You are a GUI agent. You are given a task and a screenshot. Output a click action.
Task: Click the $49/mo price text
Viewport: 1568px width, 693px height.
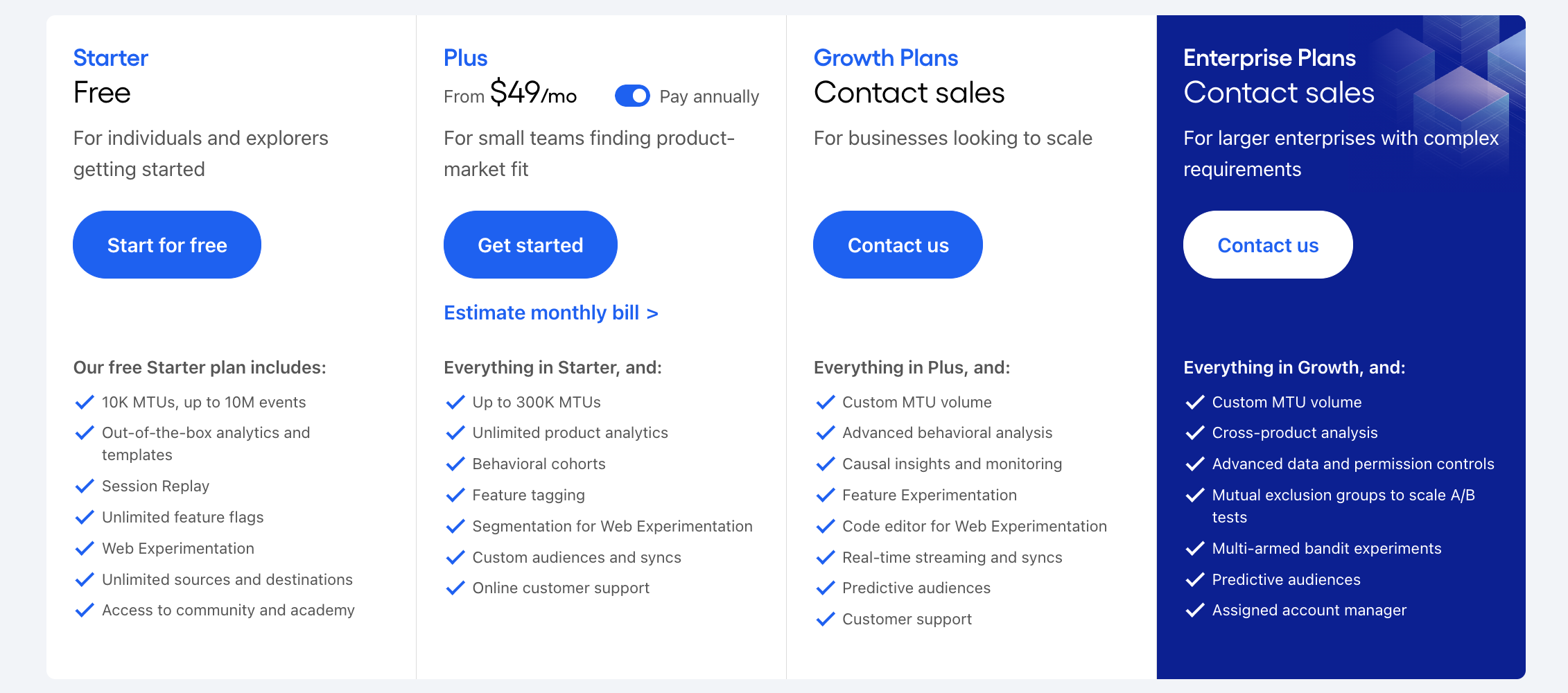click(533, 92)
